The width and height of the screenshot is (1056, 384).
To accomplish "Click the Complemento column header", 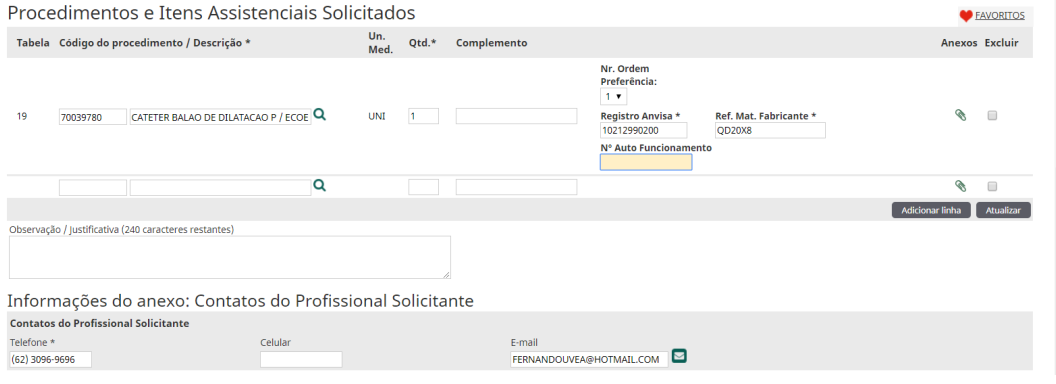I will [x=492, y=42].
